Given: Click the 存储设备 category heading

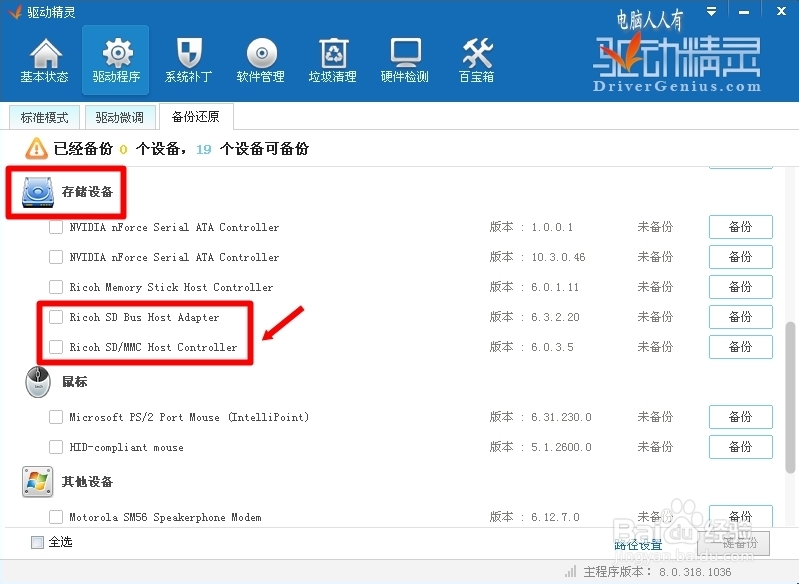Looking at the screenshot, I should pos(87,192).
